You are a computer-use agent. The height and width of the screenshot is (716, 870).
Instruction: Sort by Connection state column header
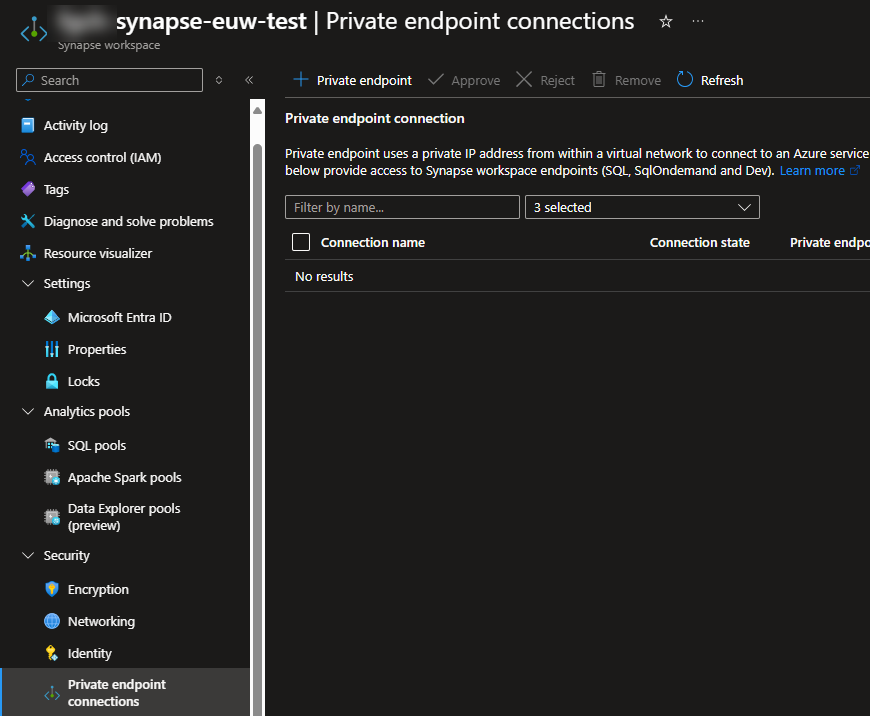point(700,243)
